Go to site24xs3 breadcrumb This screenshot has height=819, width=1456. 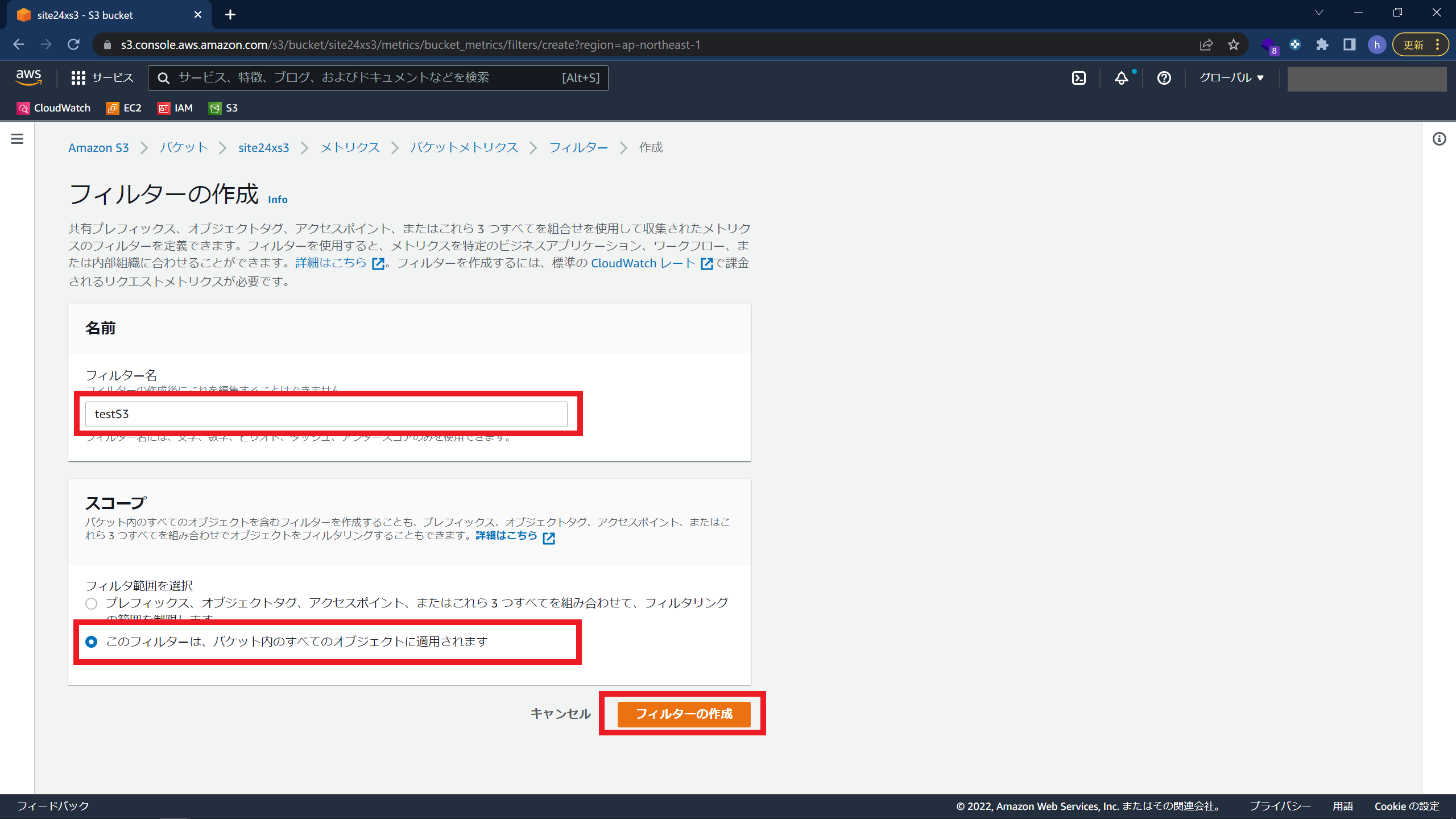[263, 148]
